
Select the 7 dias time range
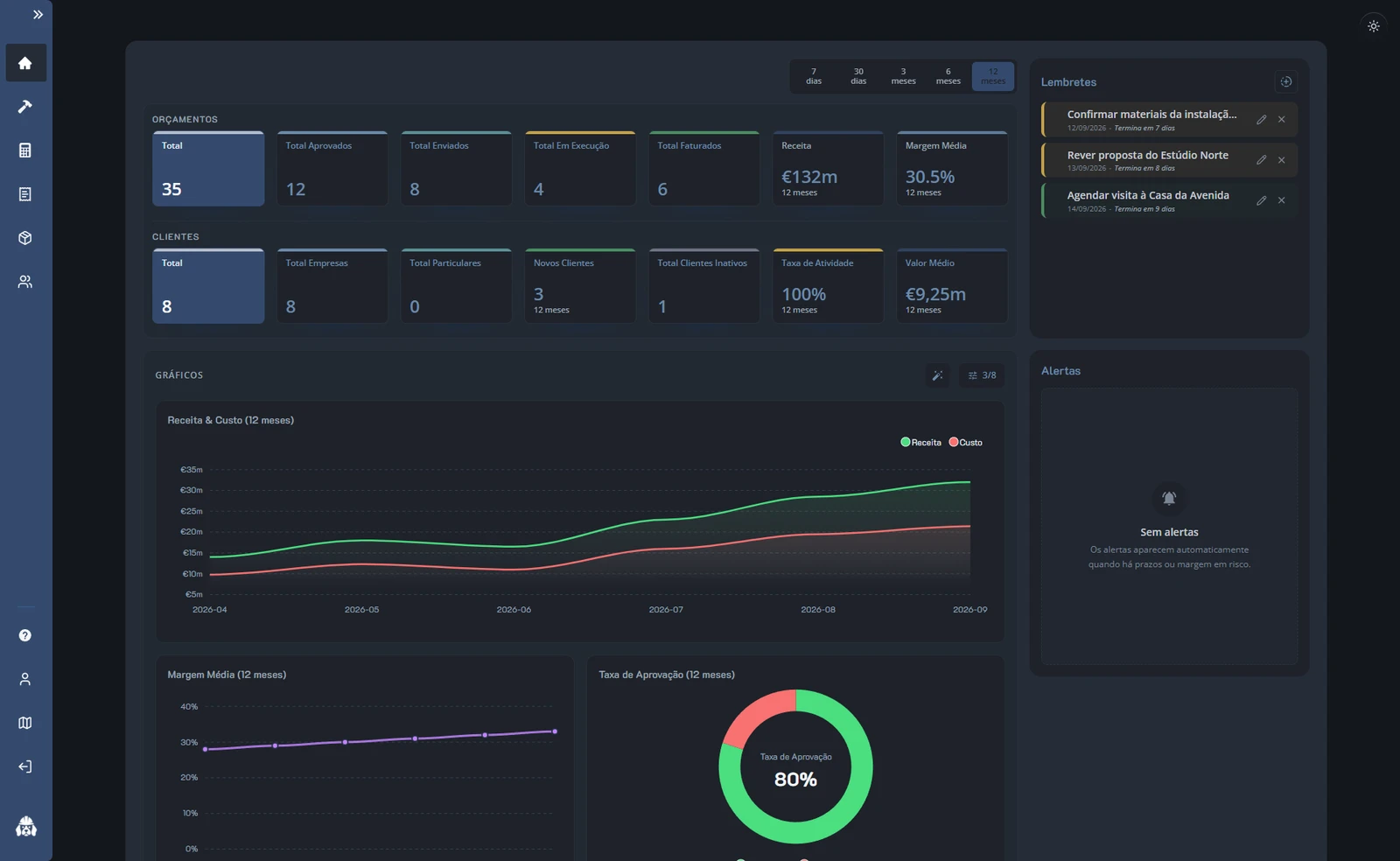(x=814, y=76)
